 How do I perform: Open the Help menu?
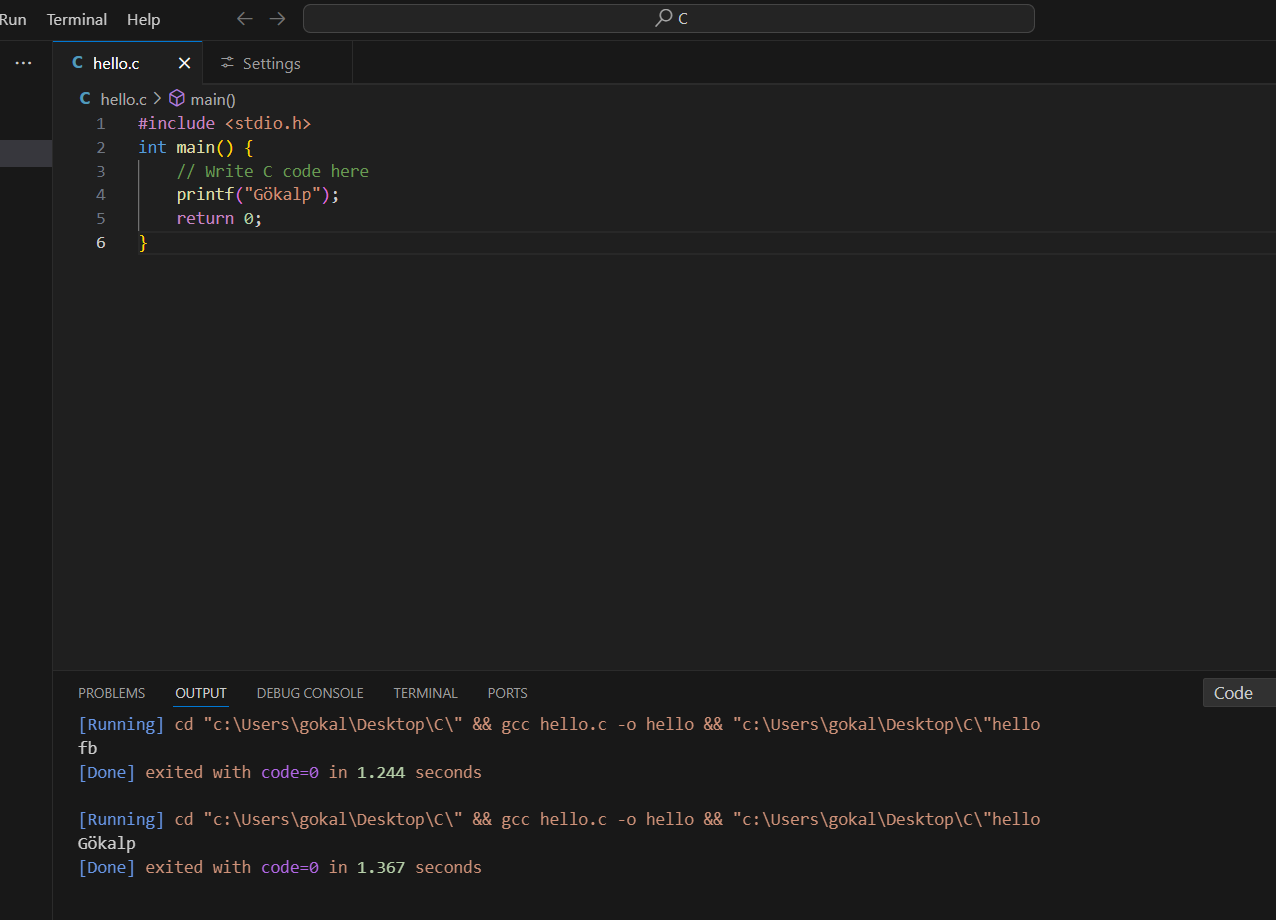143,19
